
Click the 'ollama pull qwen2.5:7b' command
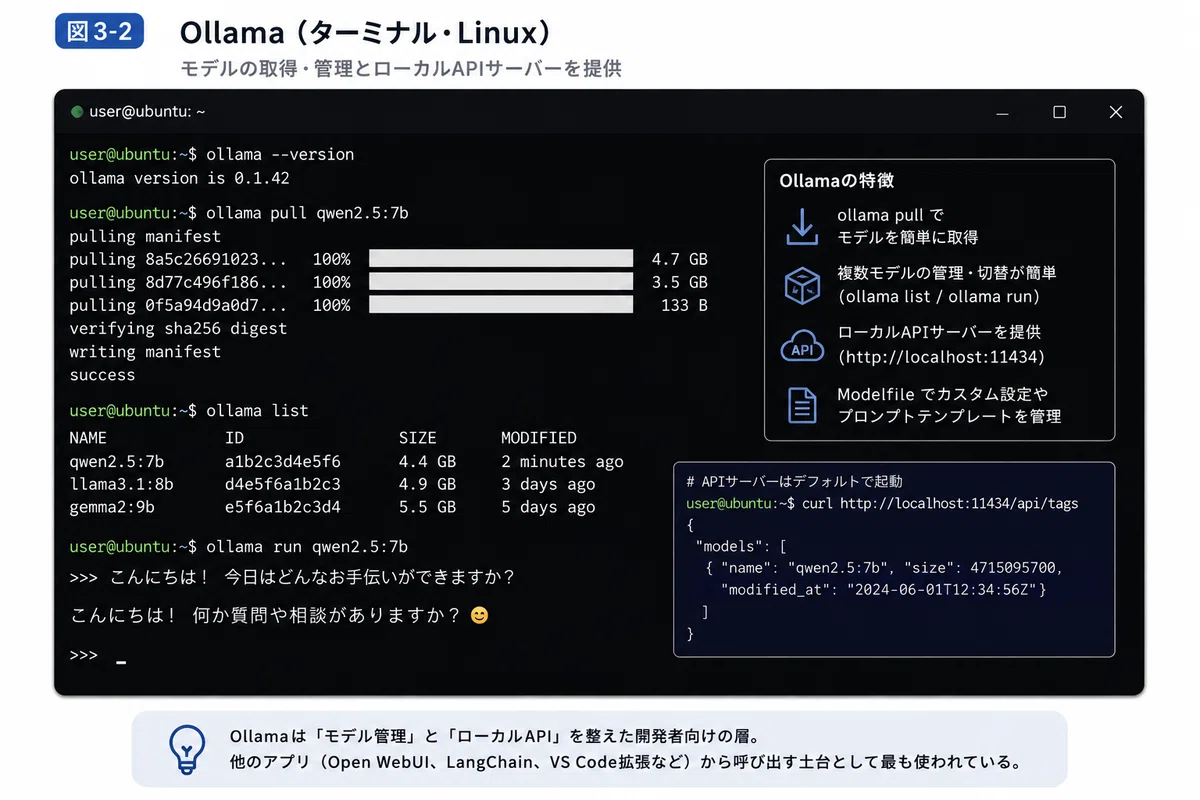pyautogui.click(x=307, y=213)
